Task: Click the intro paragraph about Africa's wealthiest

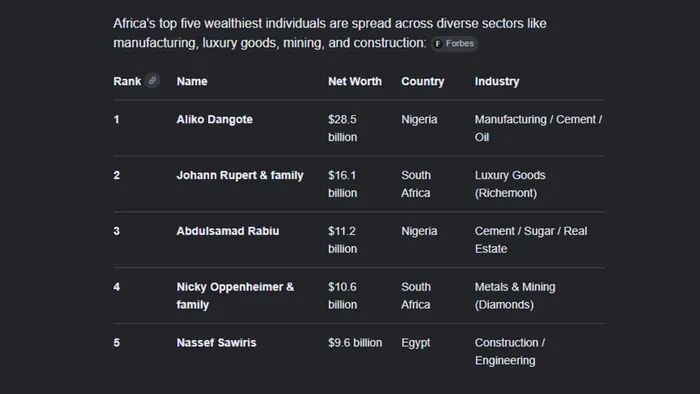Action: coord(330,33)
